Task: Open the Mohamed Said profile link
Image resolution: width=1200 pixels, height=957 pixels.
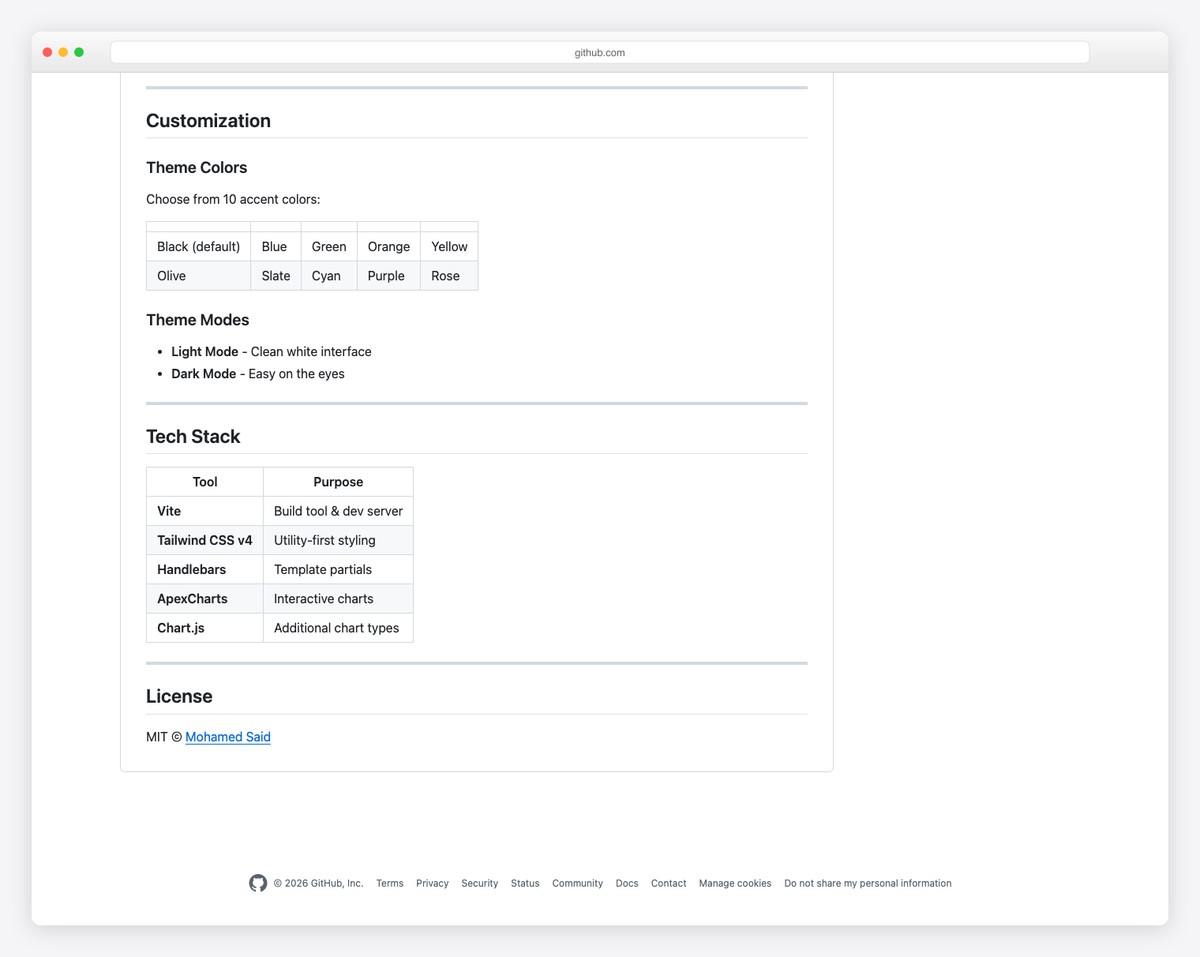Action: coord(227,737)
